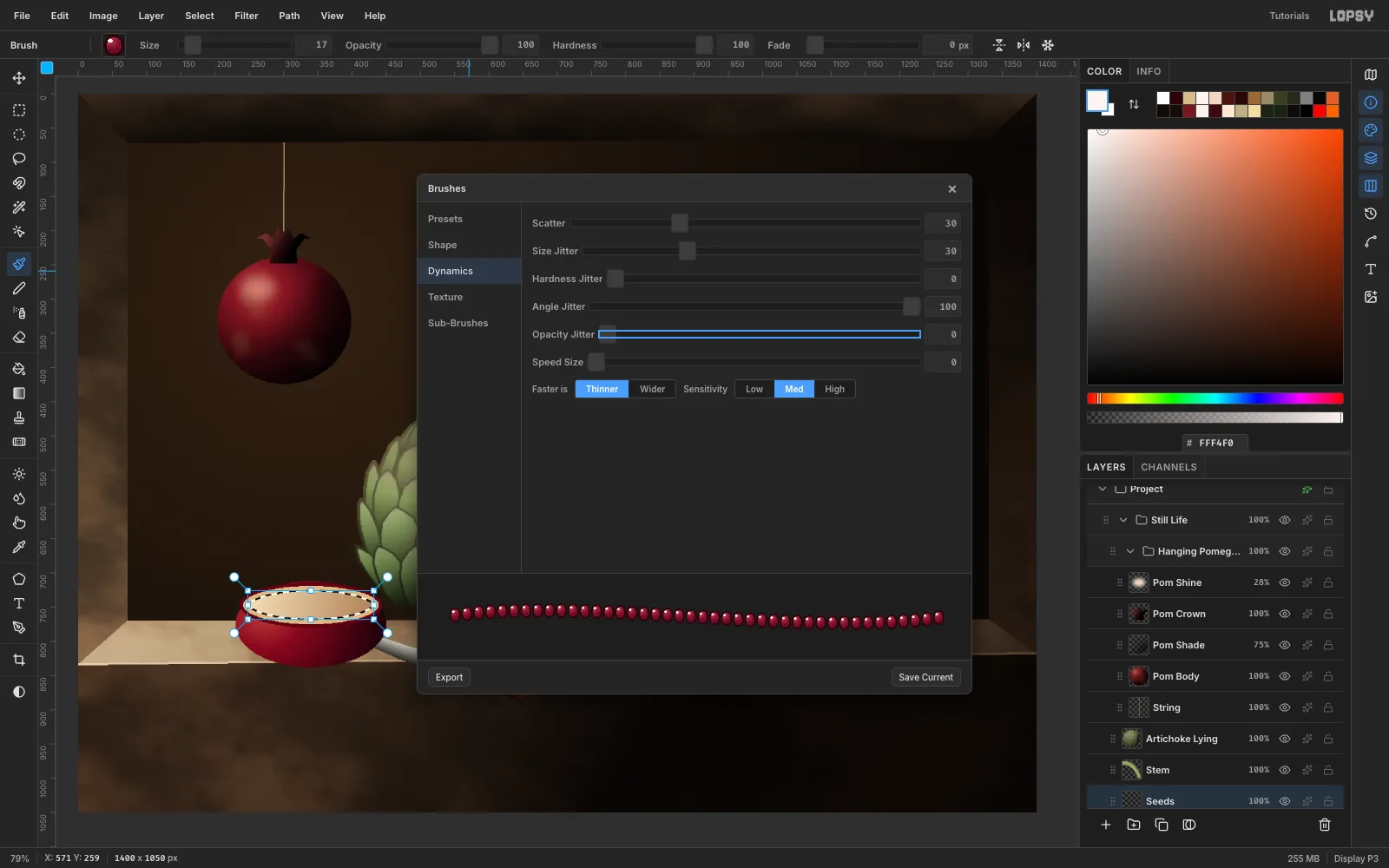This screenshot has width=1389, height=868.
Task: Collapse the Project group
Action: [x=1103, y=489]
